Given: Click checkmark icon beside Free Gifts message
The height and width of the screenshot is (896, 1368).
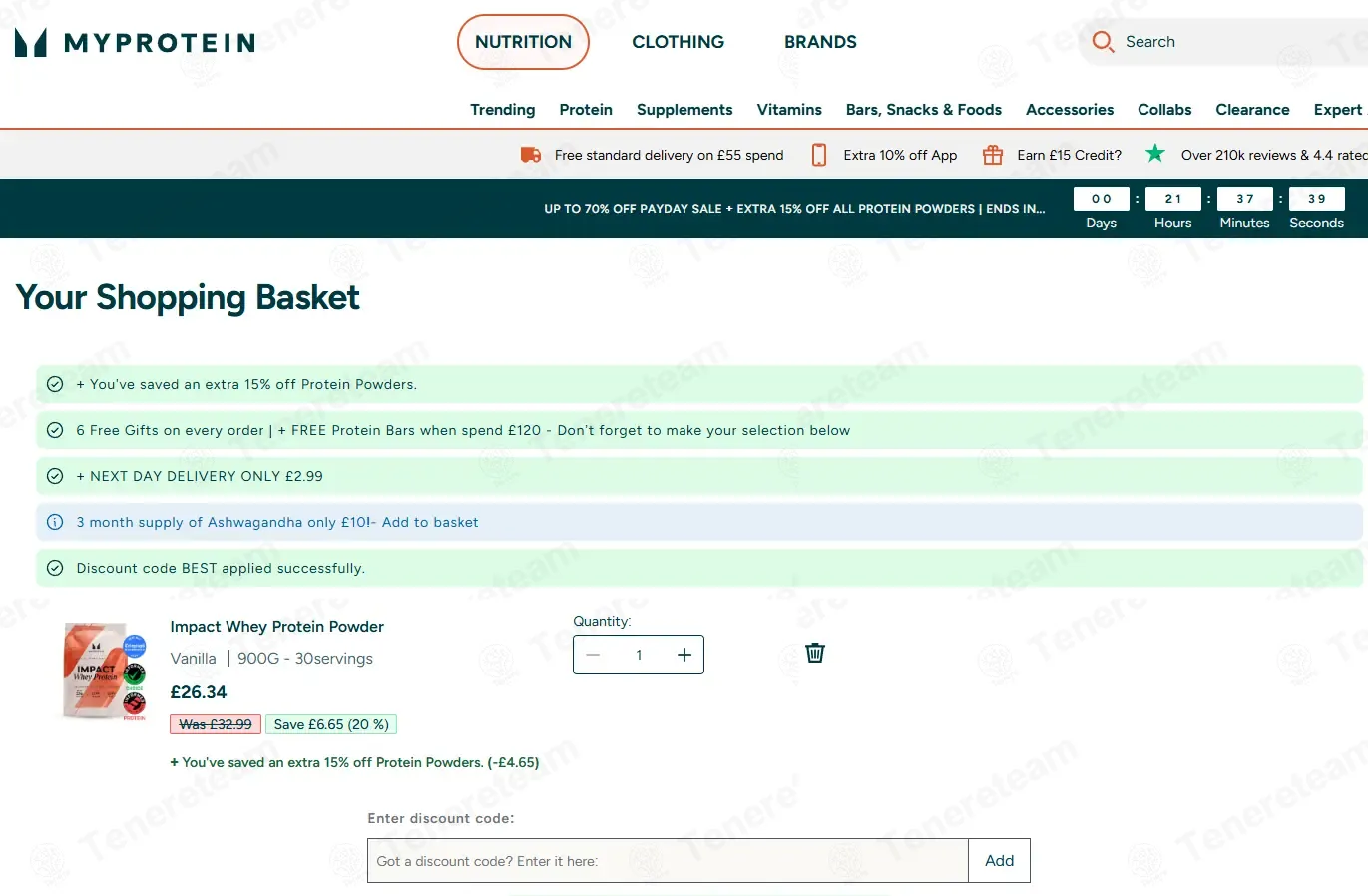Looking at the screenshot, I should click(55, 430).
